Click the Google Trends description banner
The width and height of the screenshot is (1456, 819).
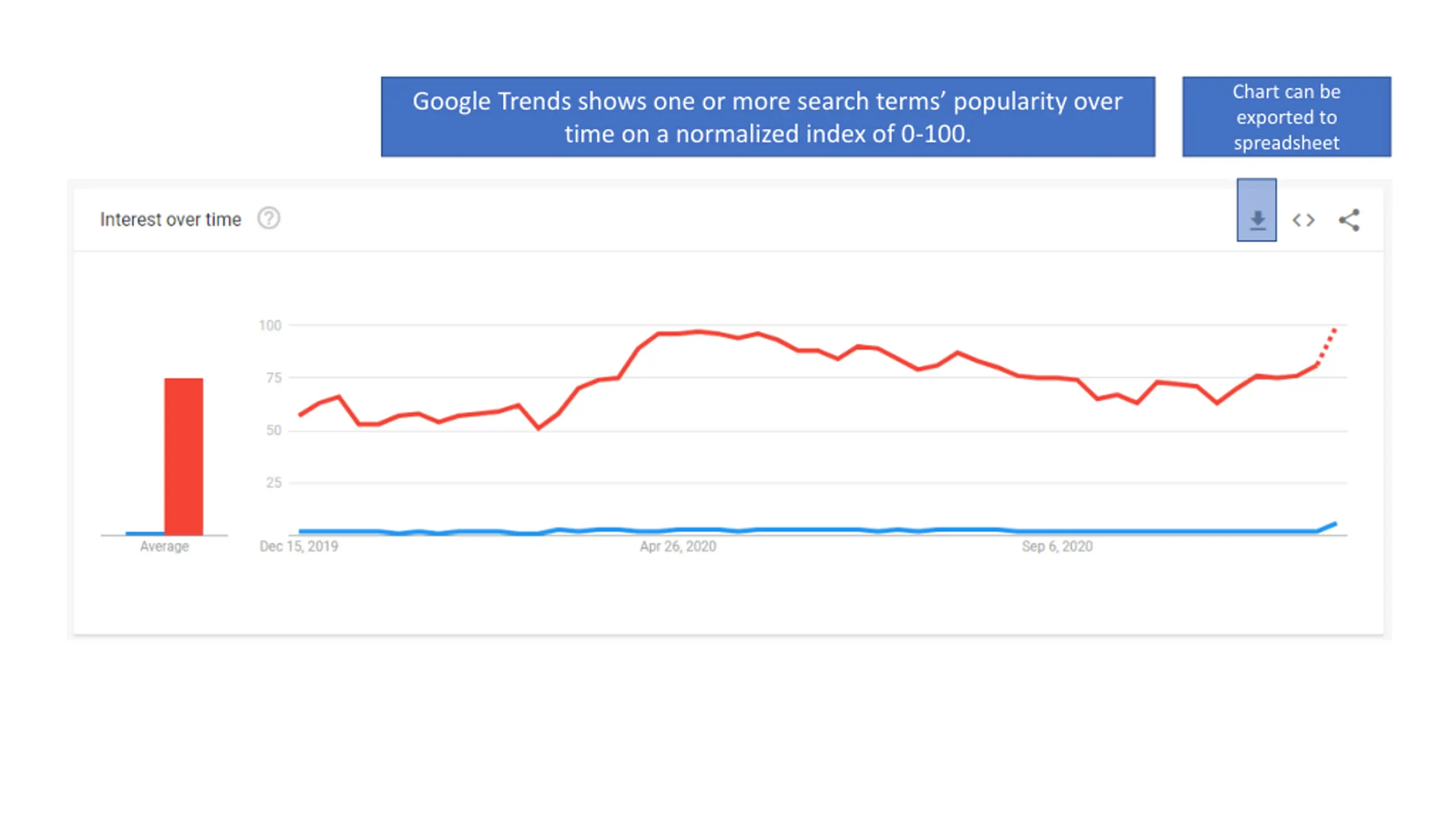click(768, 117)
